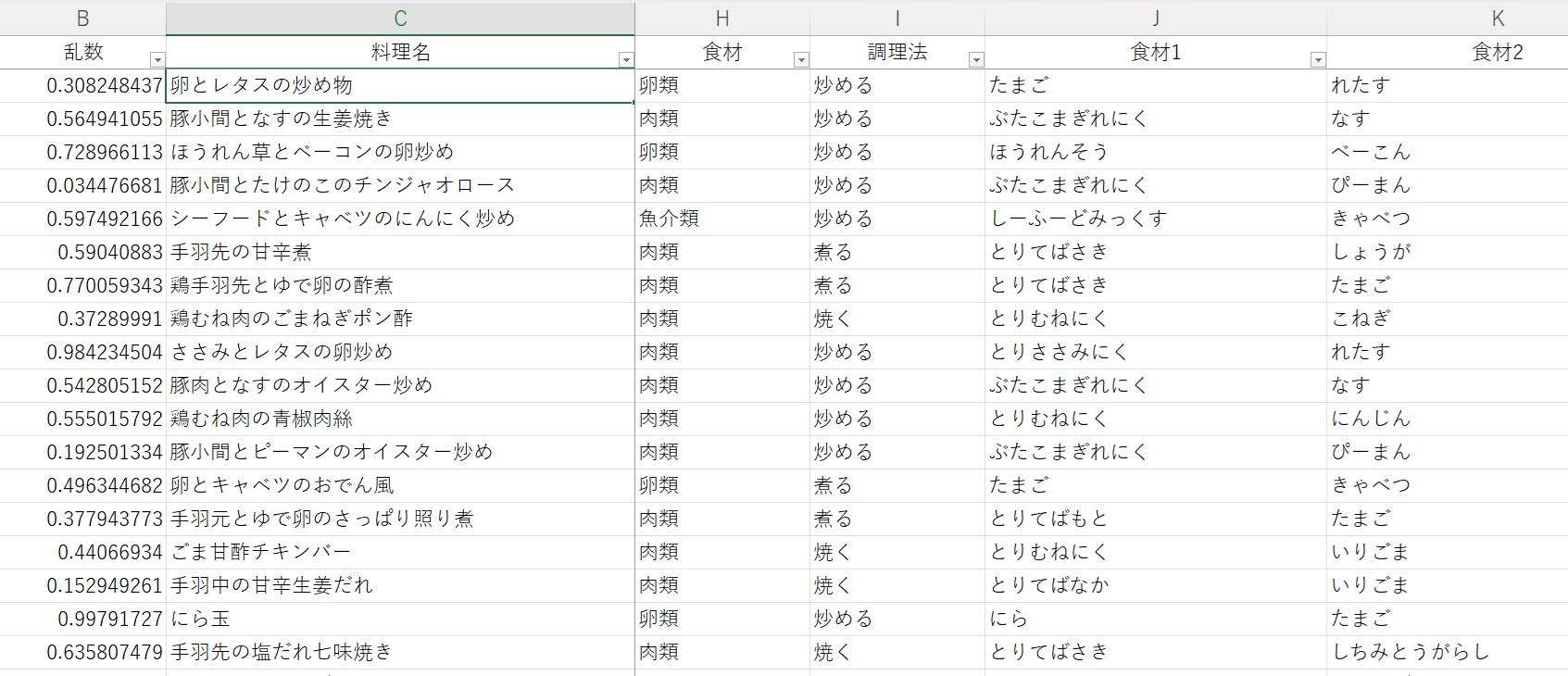The width and height of the screenshot is (1568, 676).
Task: Select column B header
Action: click(x=83, y=19)
